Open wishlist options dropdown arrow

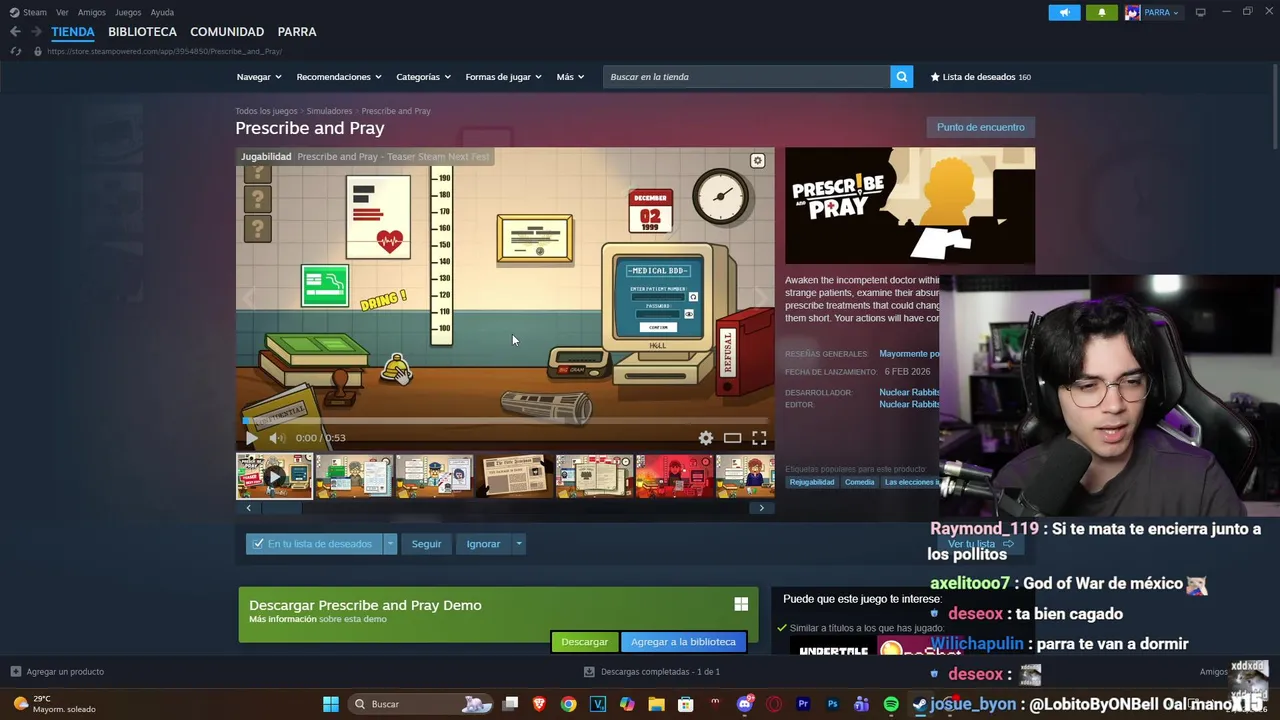390,544
